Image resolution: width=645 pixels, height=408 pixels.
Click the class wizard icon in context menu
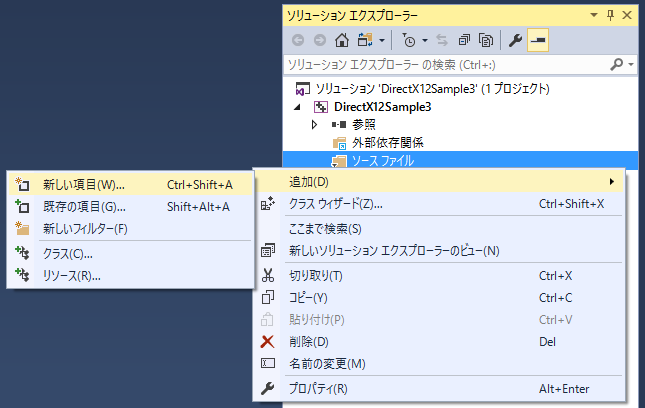pyautogui.click(x=268, y=204)
